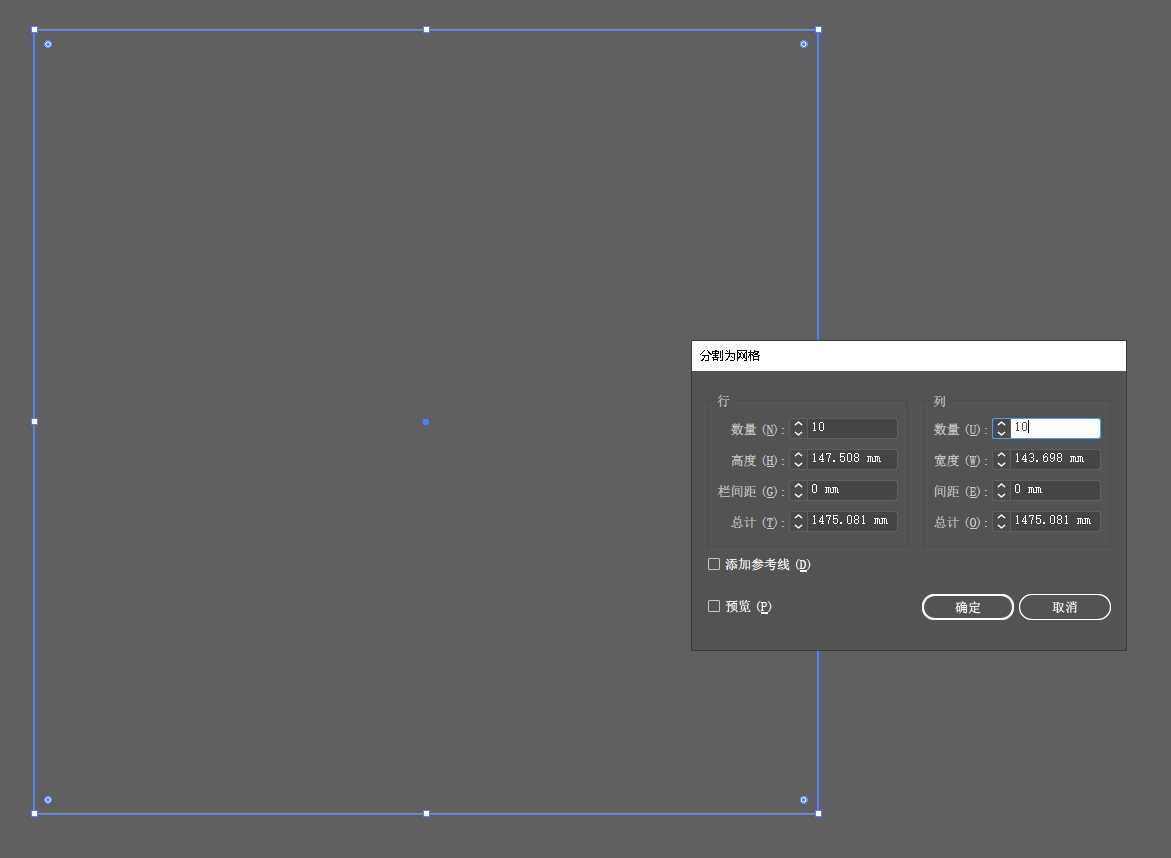The image size is (1171, 858).
Task: Click the bottom-center handle of selection
Action: [426, 813]
